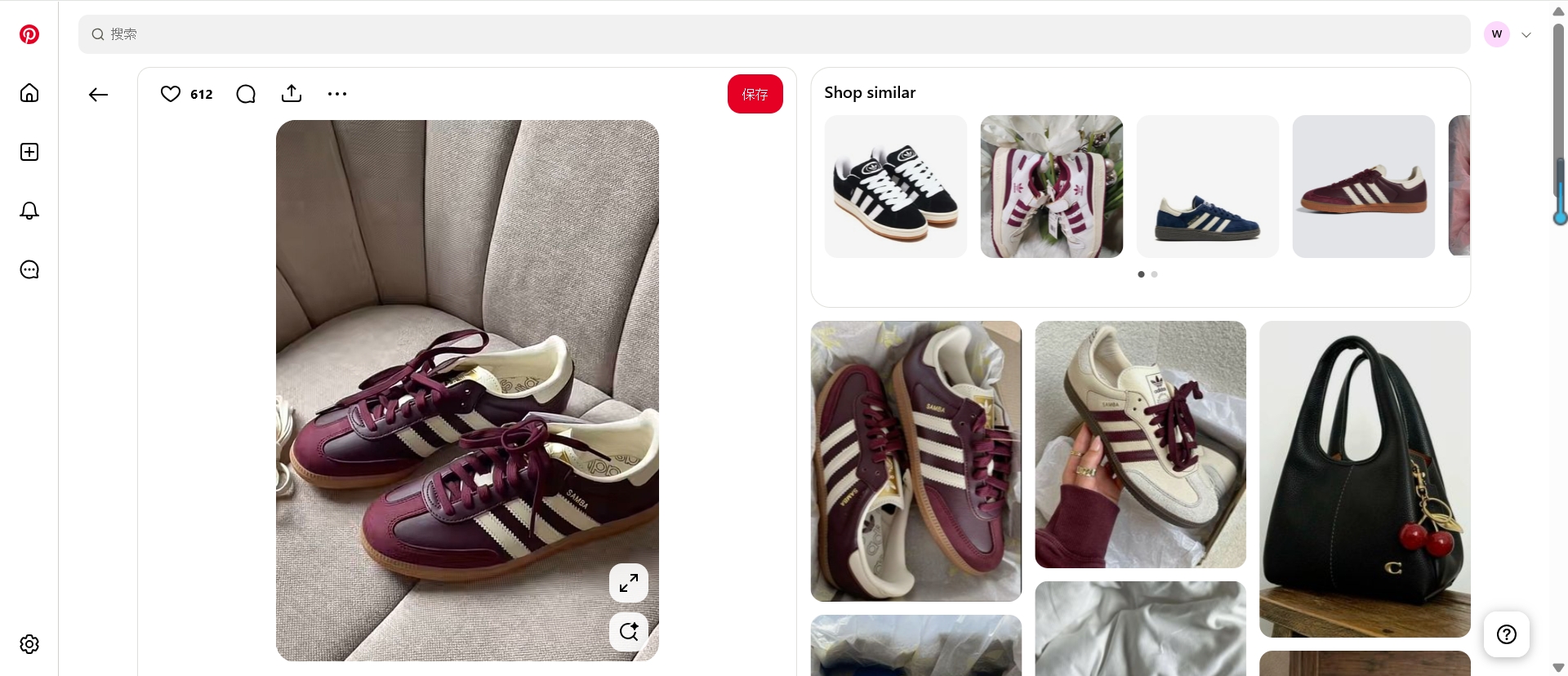1568x676 pixels.
Task: Open the Create pin plus icon
Action: tap(29, 152)
